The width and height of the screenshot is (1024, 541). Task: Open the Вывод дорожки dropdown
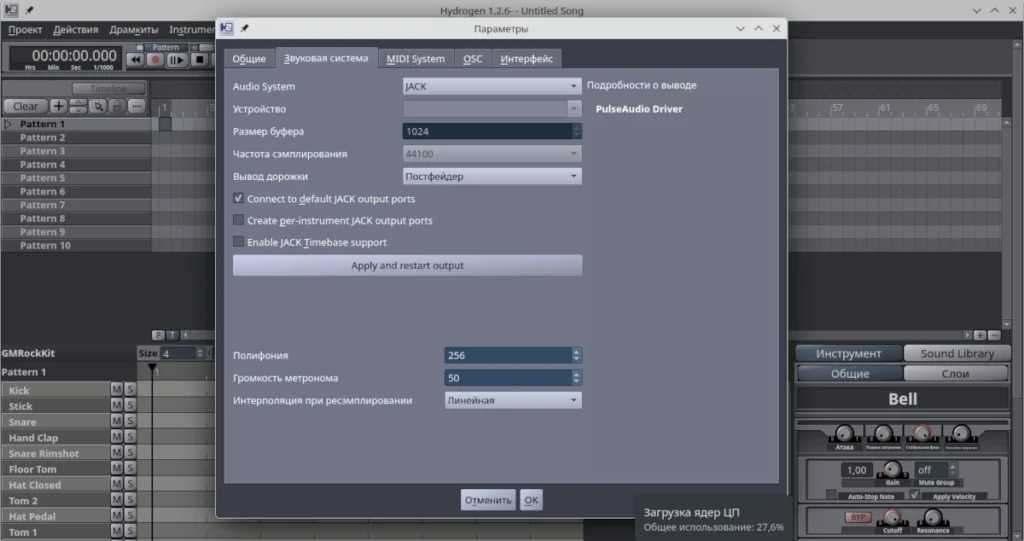pos(492,176)
